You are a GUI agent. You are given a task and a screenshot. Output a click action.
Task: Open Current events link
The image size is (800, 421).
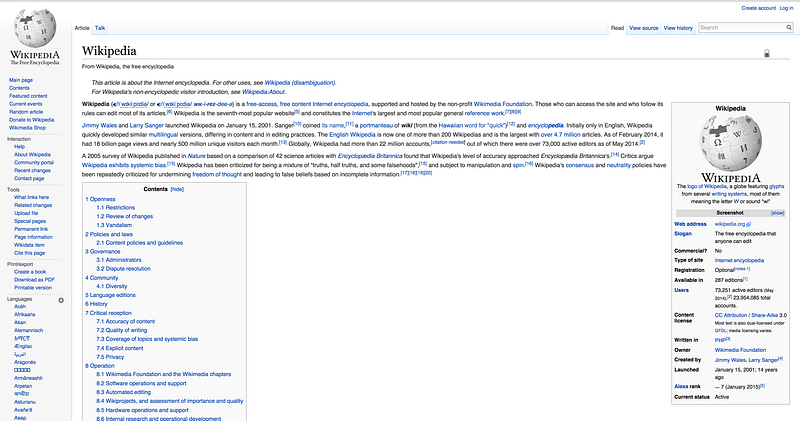tap(26, 104)
